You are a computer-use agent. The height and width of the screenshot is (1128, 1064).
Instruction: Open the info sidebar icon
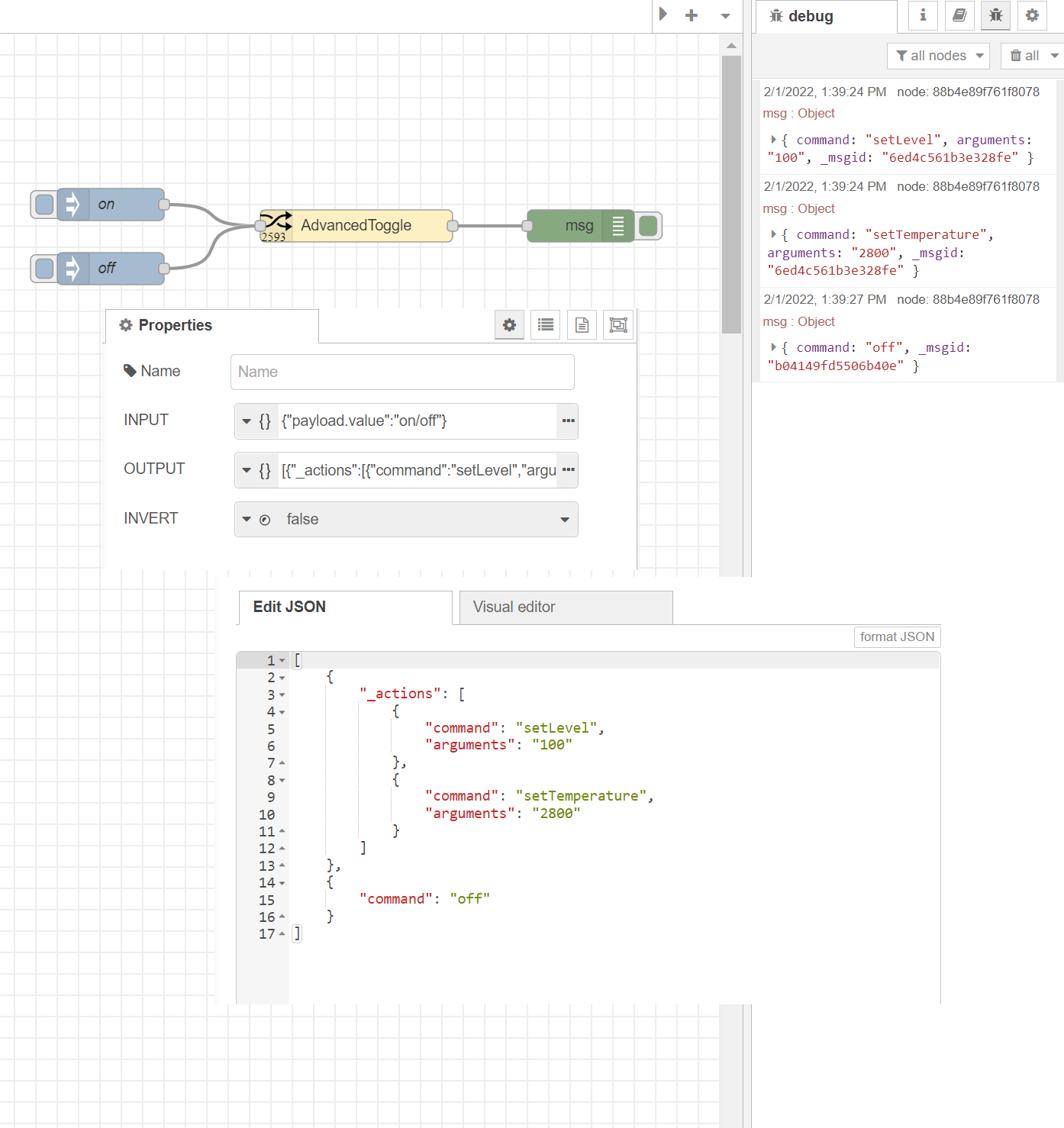pos(922,15)
